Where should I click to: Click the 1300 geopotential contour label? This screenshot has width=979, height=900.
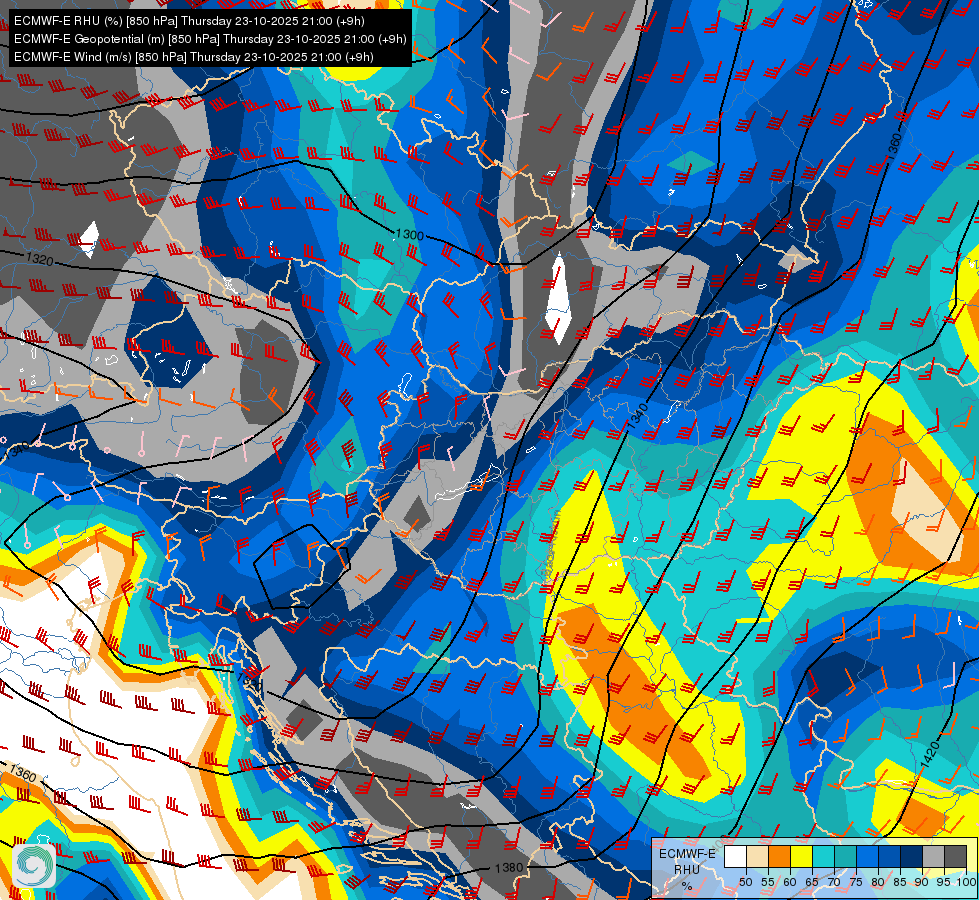pos(410,235)
